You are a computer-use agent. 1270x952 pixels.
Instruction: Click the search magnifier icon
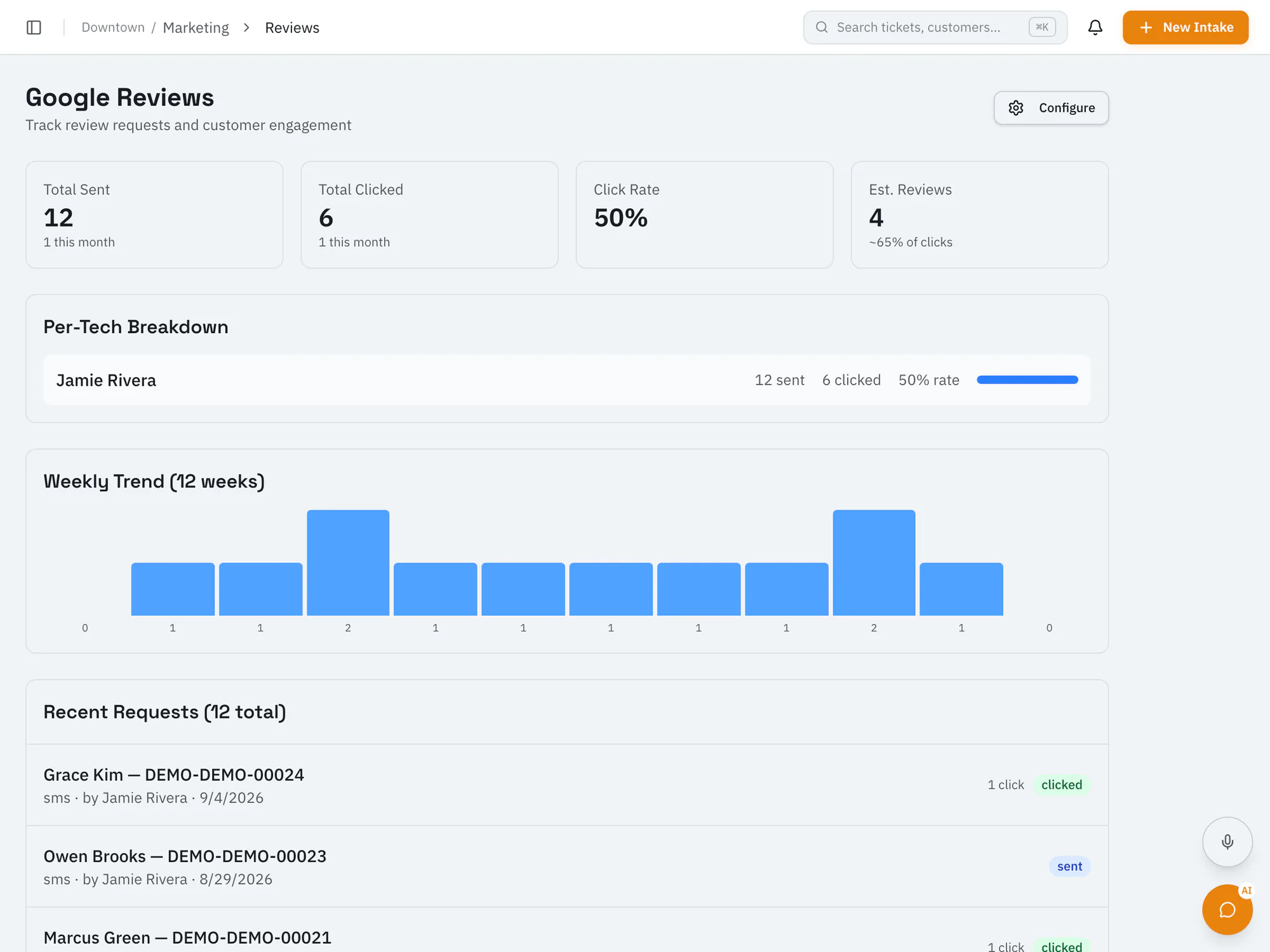tap(822, 27)
